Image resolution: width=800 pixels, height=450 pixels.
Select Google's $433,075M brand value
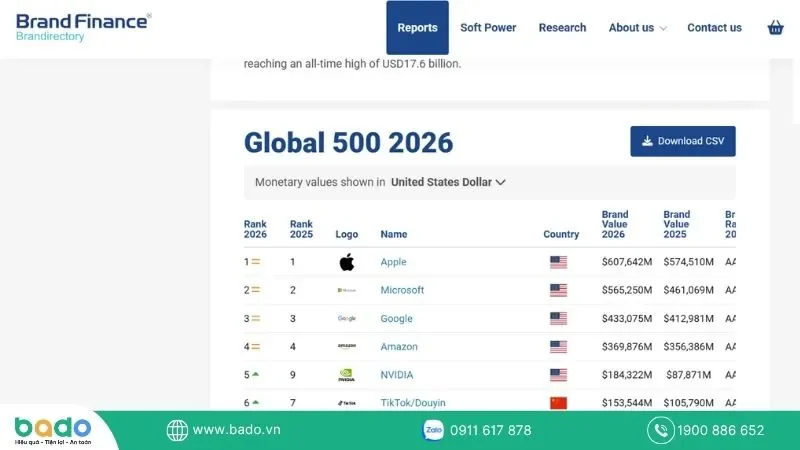627,318
